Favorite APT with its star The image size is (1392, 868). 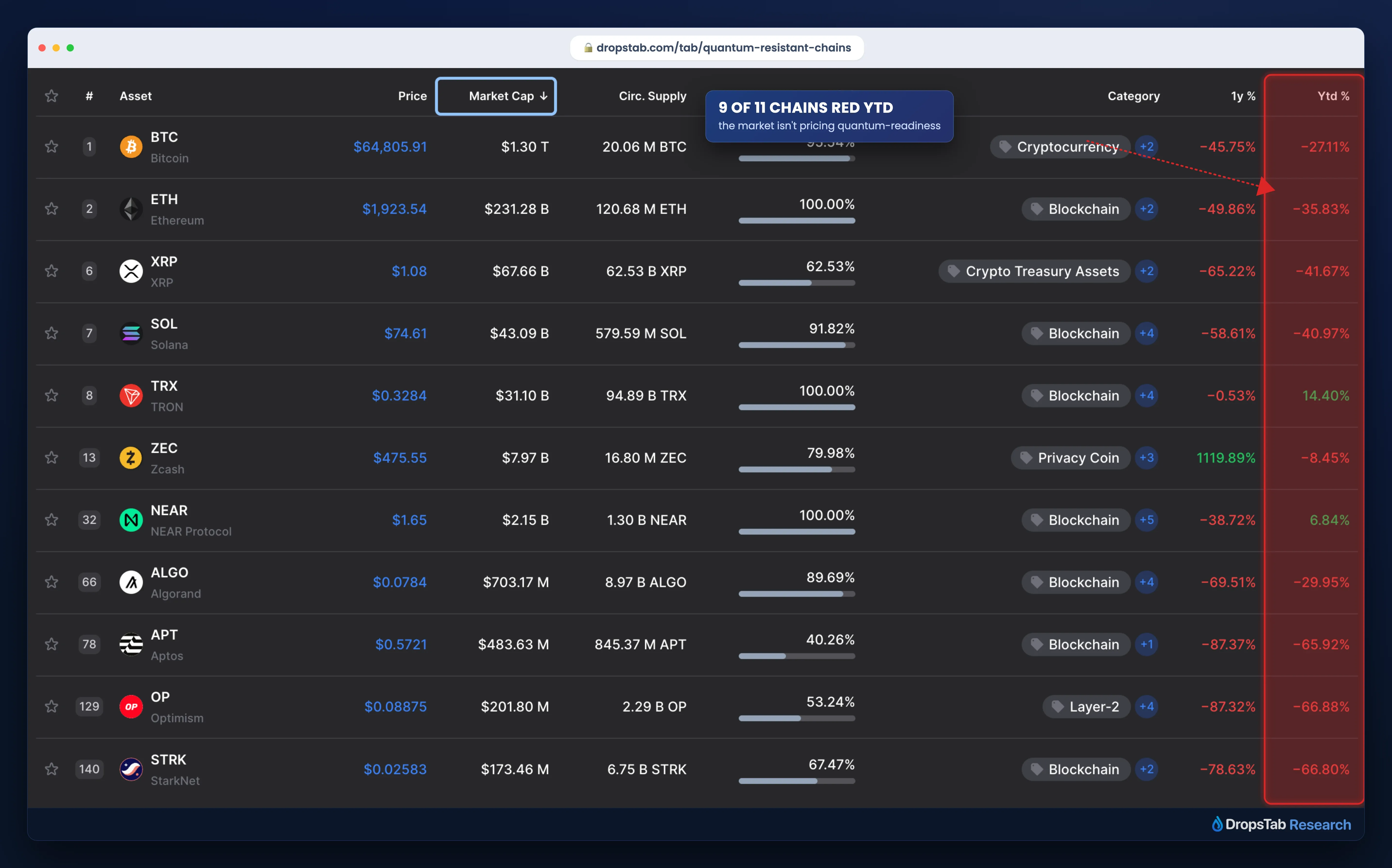click(52, 644)
